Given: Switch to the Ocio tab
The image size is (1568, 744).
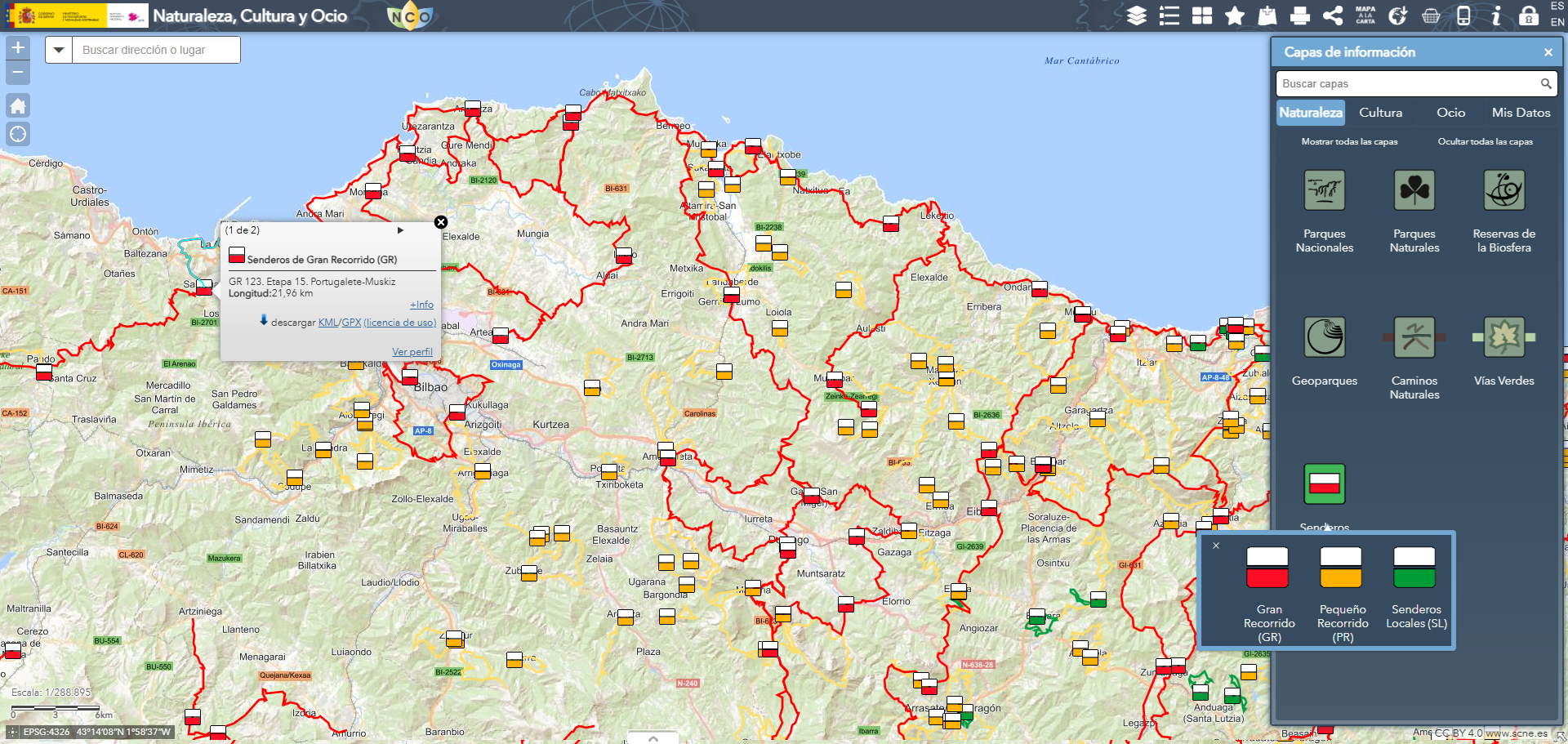Looking at the screenshot, I should tap(1450, 113).
